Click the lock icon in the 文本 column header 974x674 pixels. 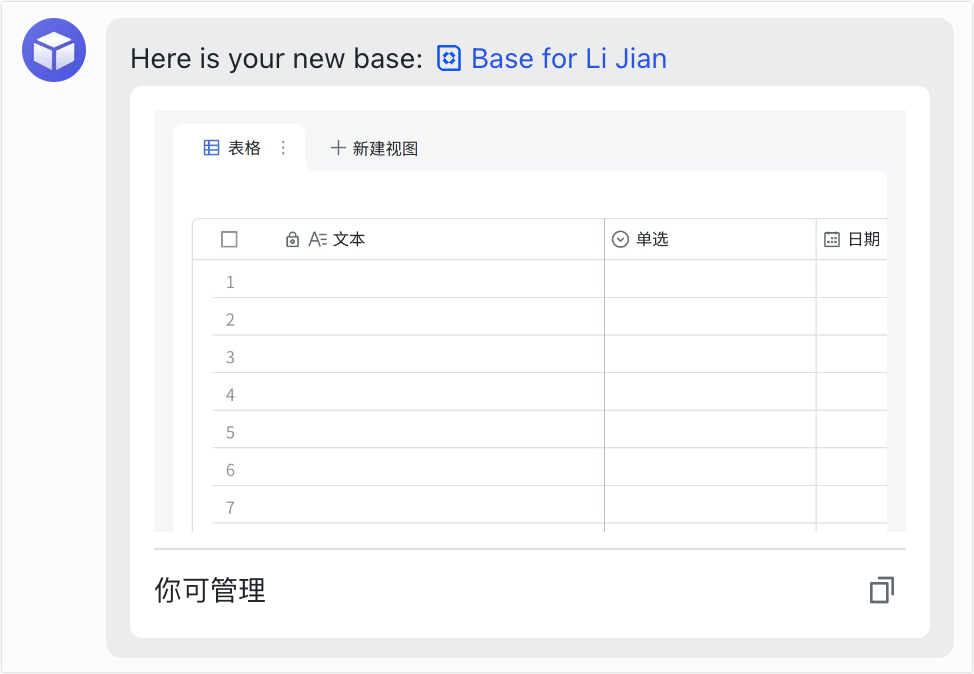click(292, 240)
